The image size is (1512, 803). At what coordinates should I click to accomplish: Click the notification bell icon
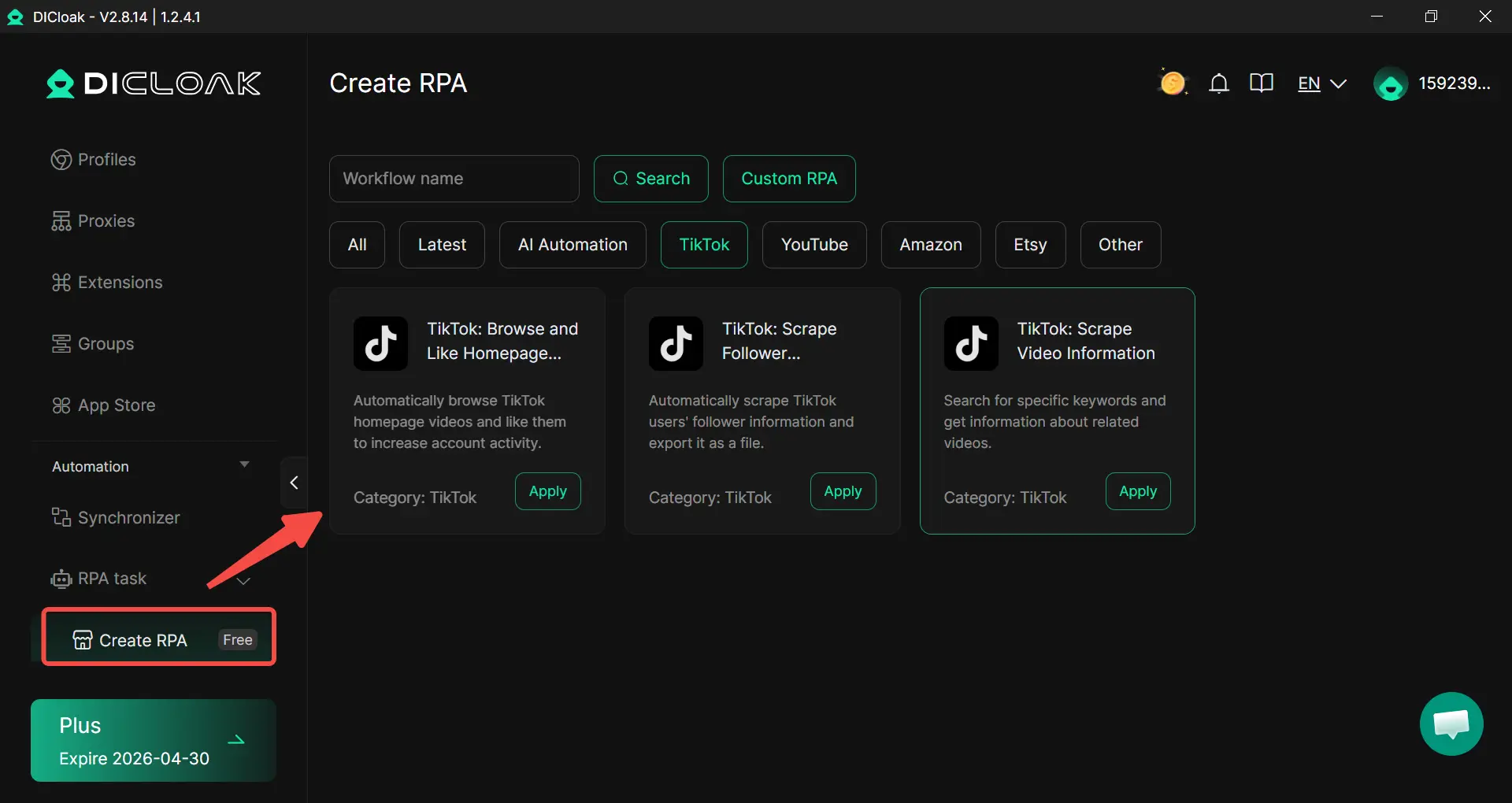point(1218,83)
